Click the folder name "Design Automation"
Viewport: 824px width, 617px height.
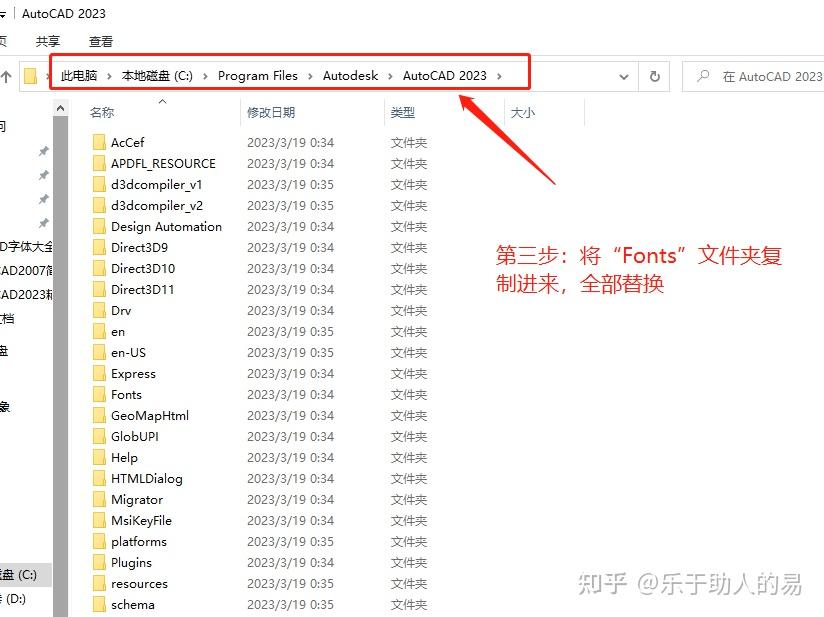pyautogui.click(x=166, y=227)
